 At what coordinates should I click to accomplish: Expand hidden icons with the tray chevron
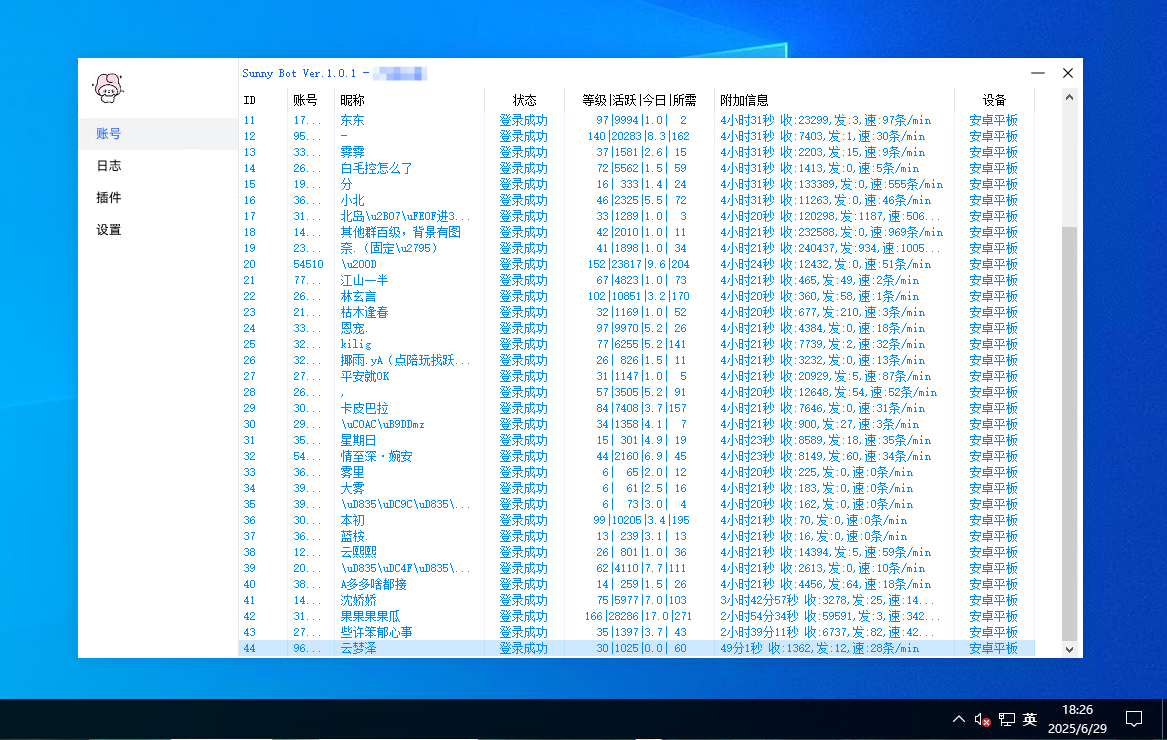958,719
